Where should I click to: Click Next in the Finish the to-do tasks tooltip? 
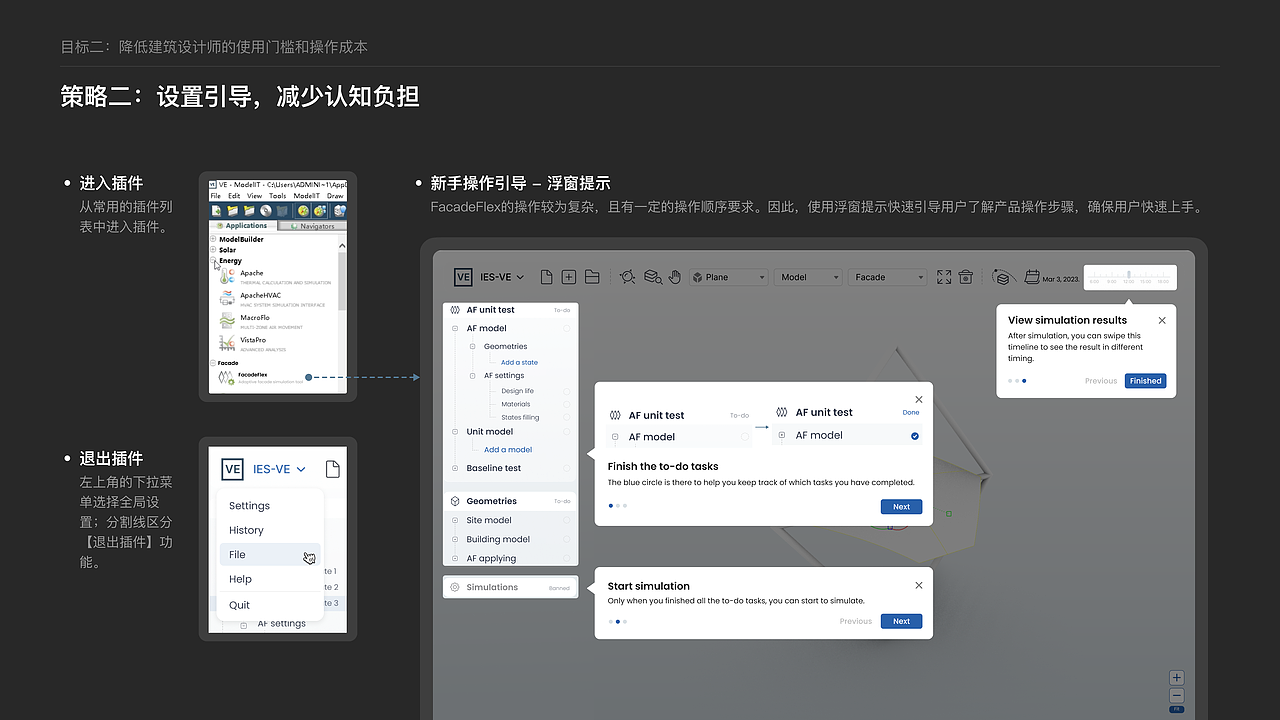point(901,507)
